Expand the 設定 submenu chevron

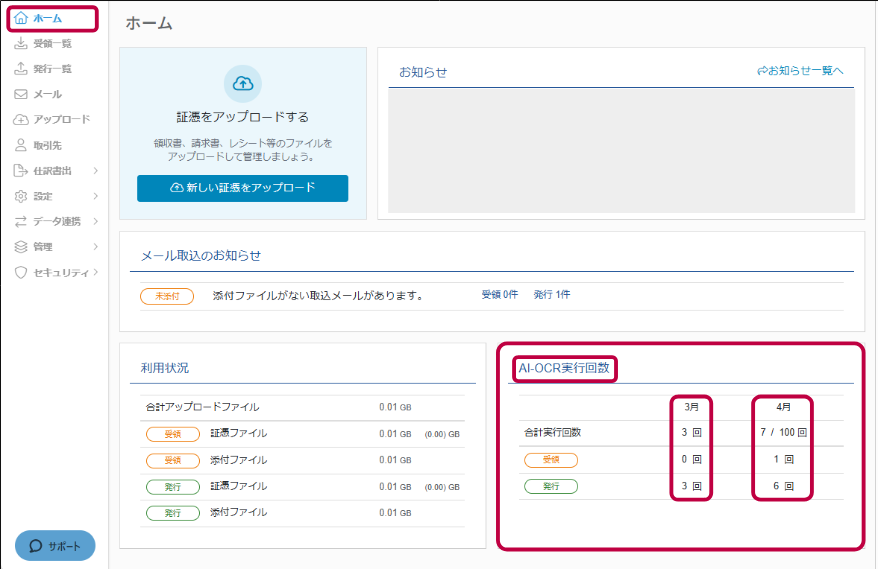coord(96,196)
